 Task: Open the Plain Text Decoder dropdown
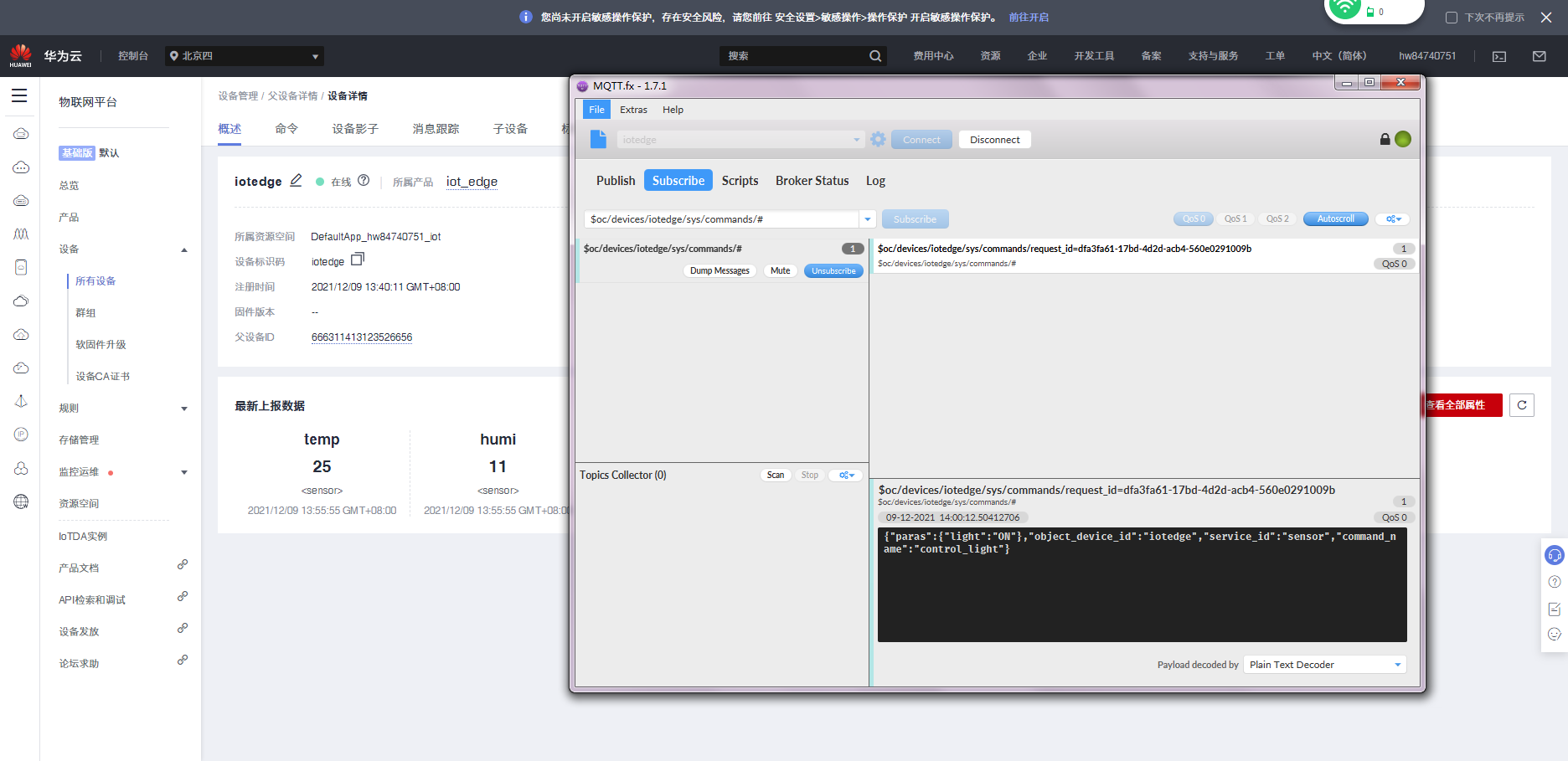[x=1324, y=665]
